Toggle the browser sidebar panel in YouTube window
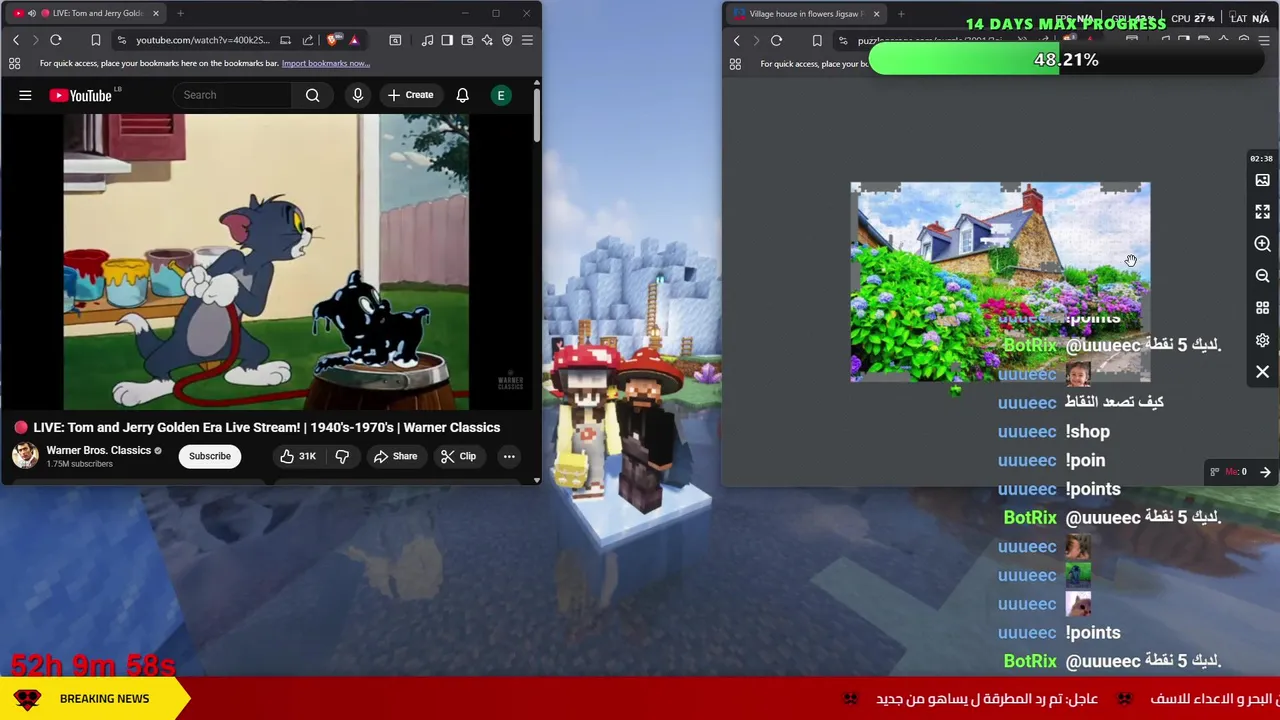Screen dimensions: 1280x720 click(447, 40)
